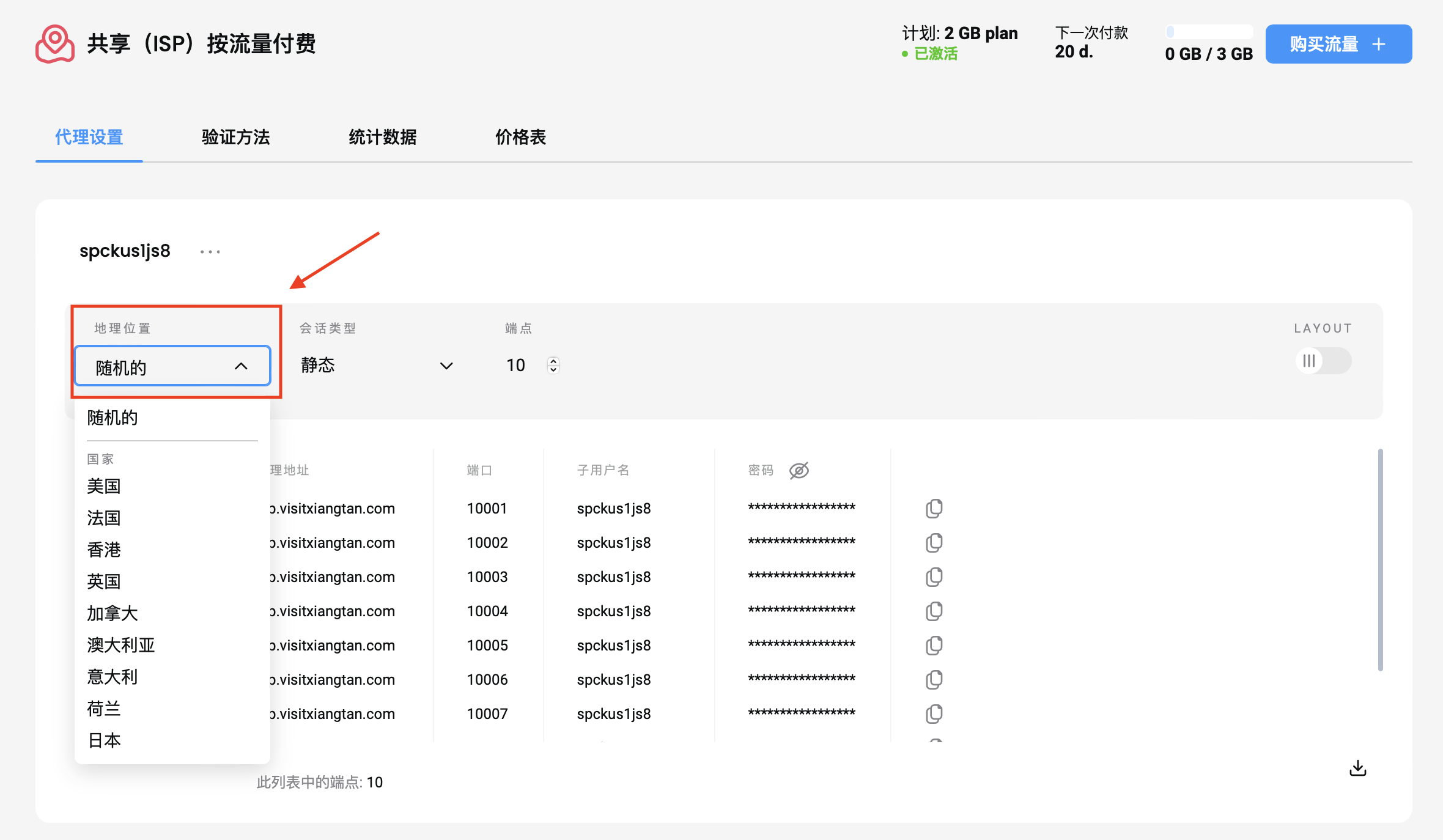The image size is (1443, 840).
Task: Select 美国 from the country list
Action: coord(104,487)
